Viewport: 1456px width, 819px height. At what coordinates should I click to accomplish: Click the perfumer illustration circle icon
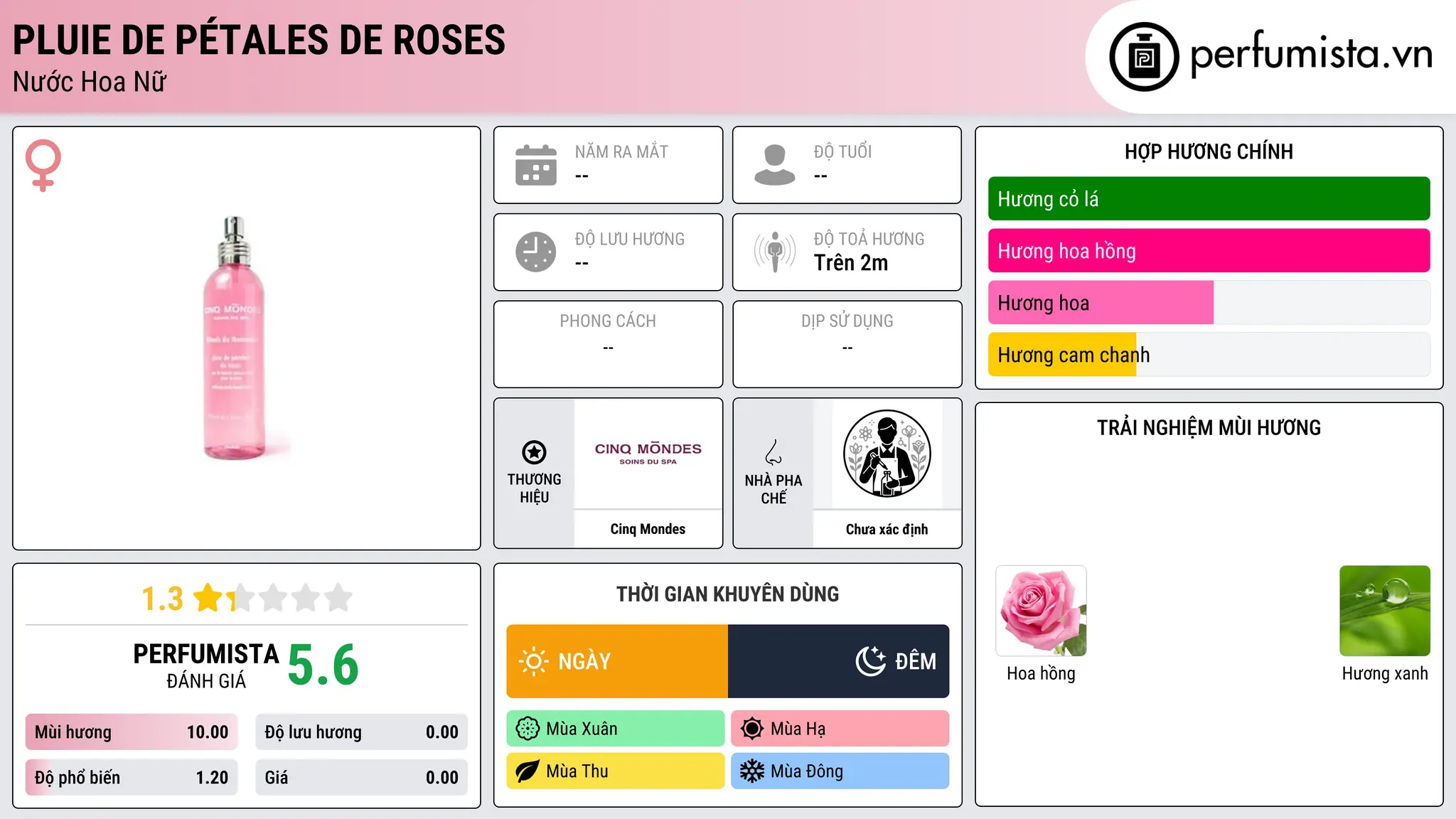click(887, 454)
